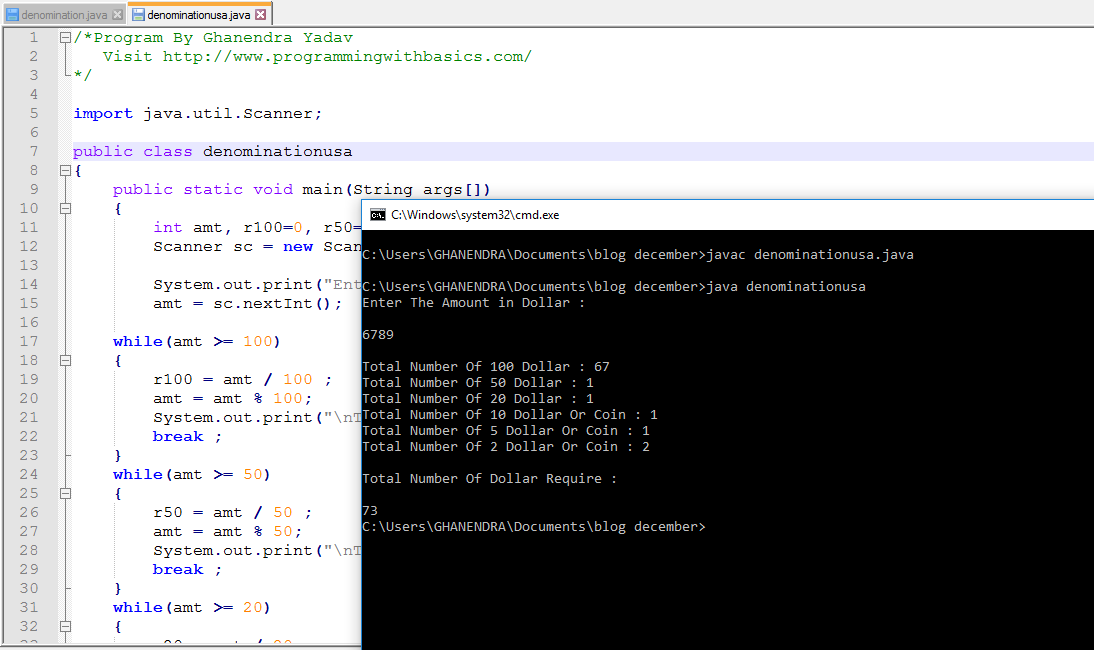
Task: Collapse the class block at line 8
Action: 65,170
